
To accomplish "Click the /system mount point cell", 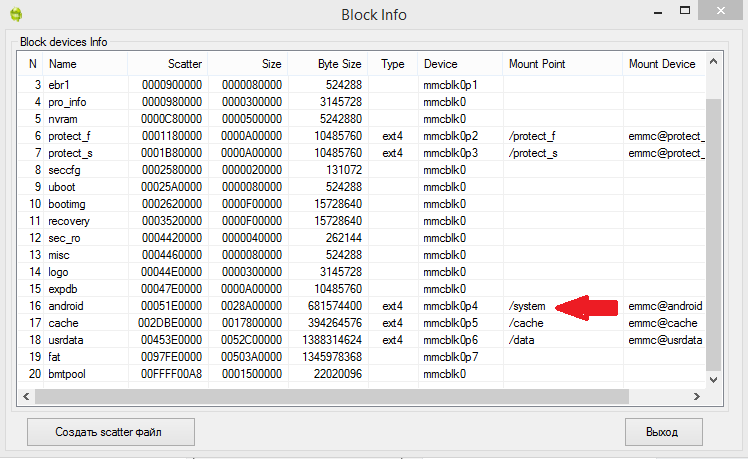I will click(526, 306).
